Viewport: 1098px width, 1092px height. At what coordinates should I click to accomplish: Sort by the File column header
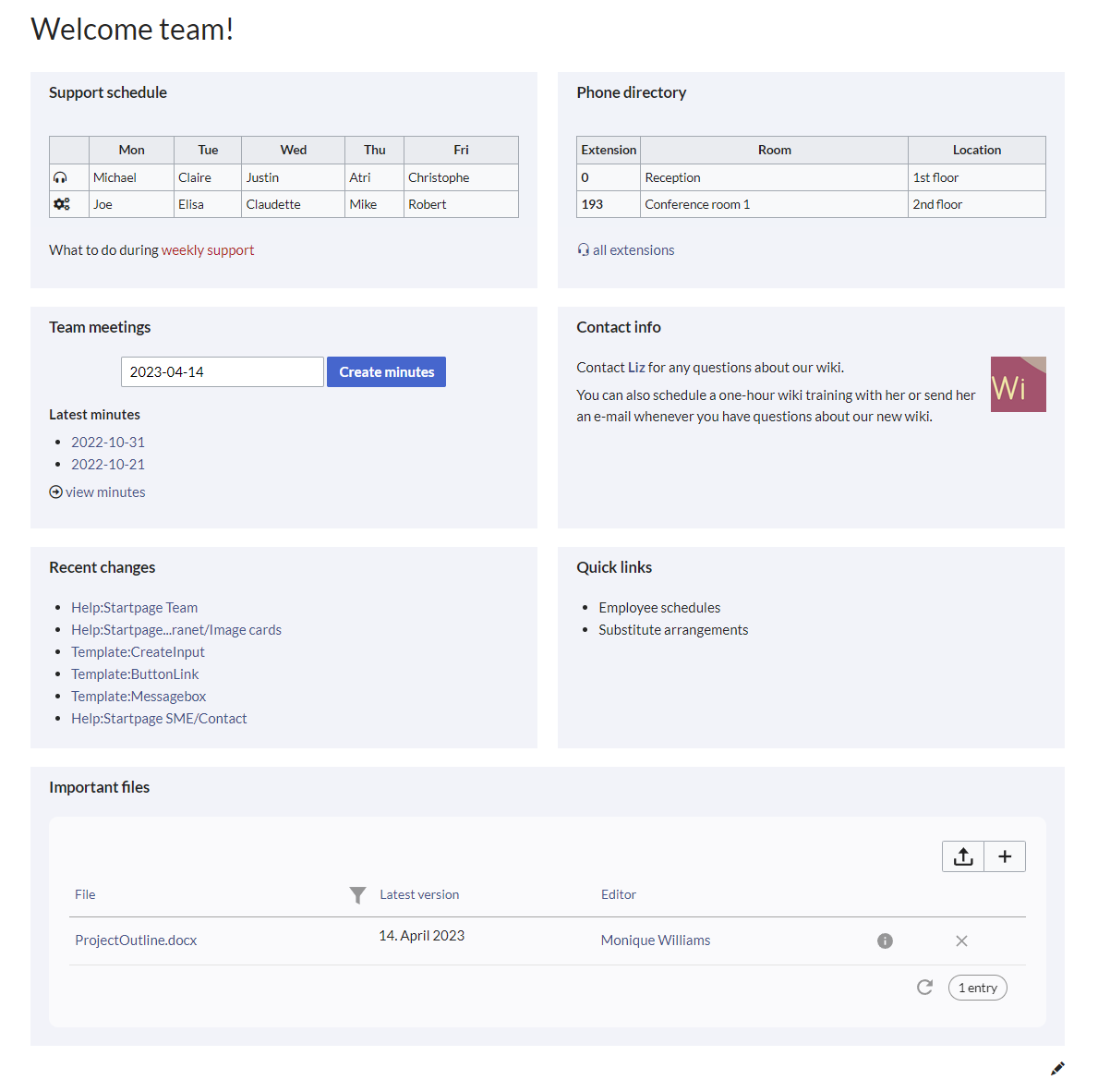pos(86,895)
